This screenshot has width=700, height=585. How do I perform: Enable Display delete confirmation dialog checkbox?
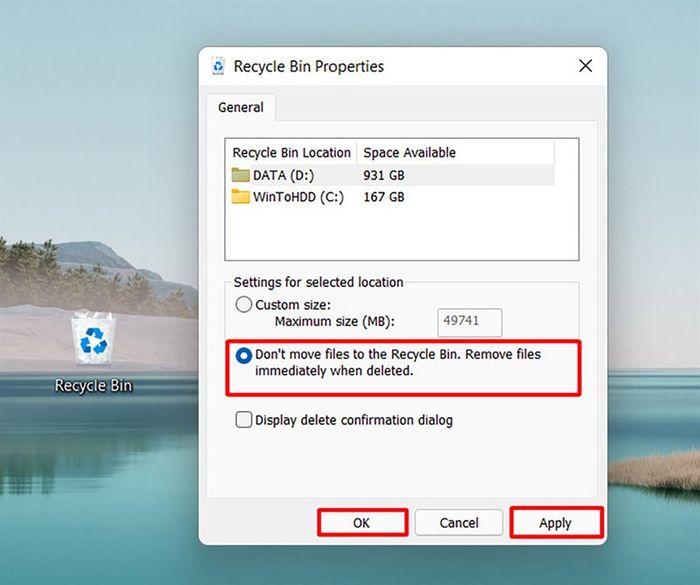click(244, 420)
